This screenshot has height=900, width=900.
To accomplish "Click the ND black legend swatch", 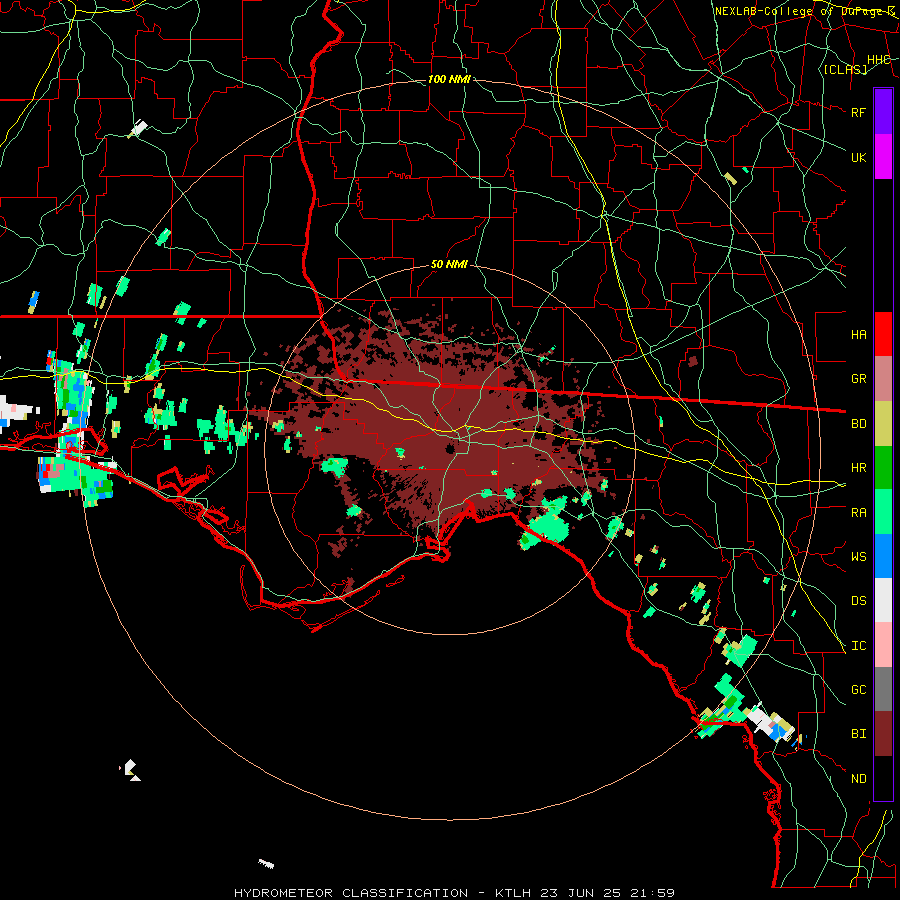I will click(883, 778).
